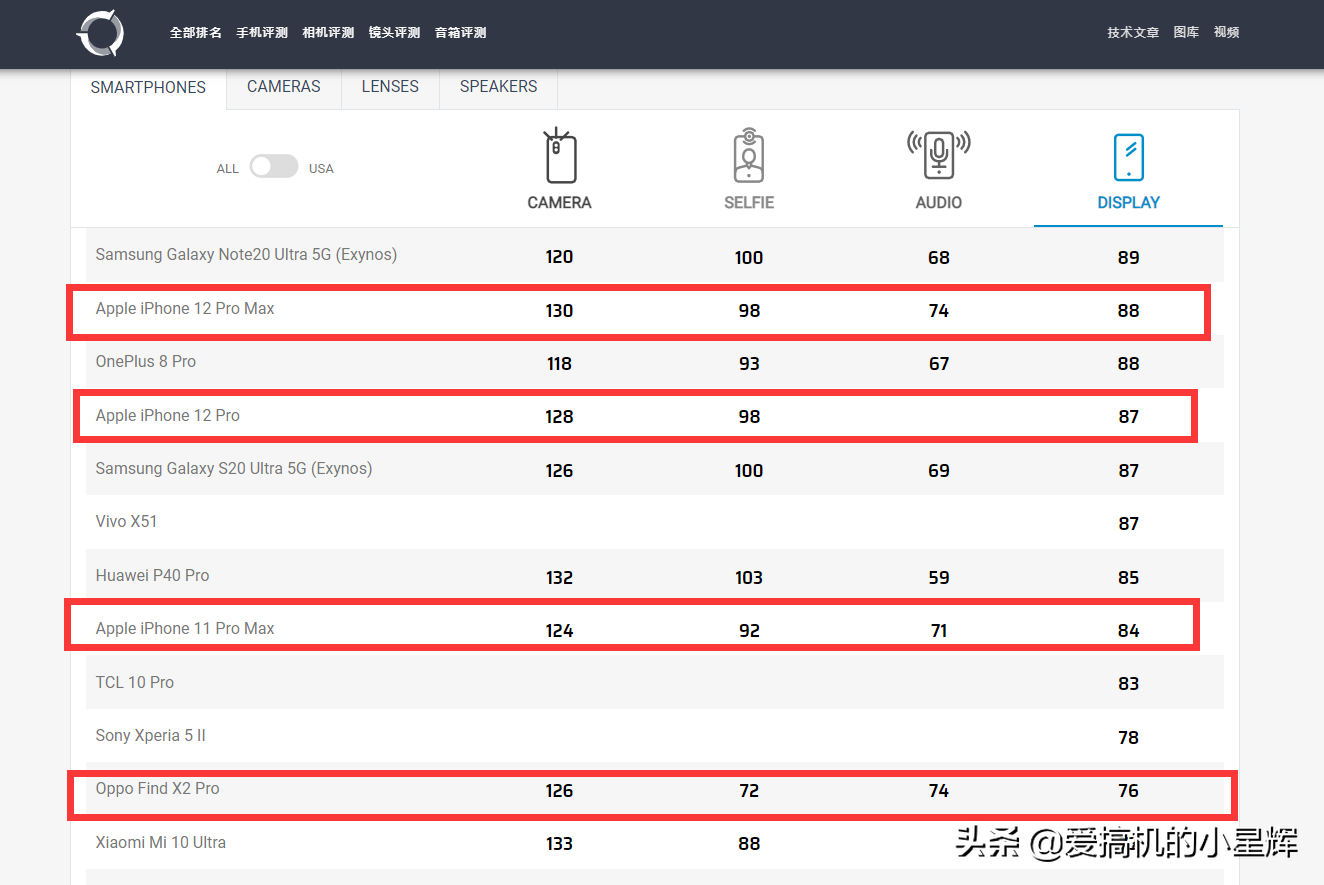
Task: Open the LENSES ranking tab
Action: 390,86
